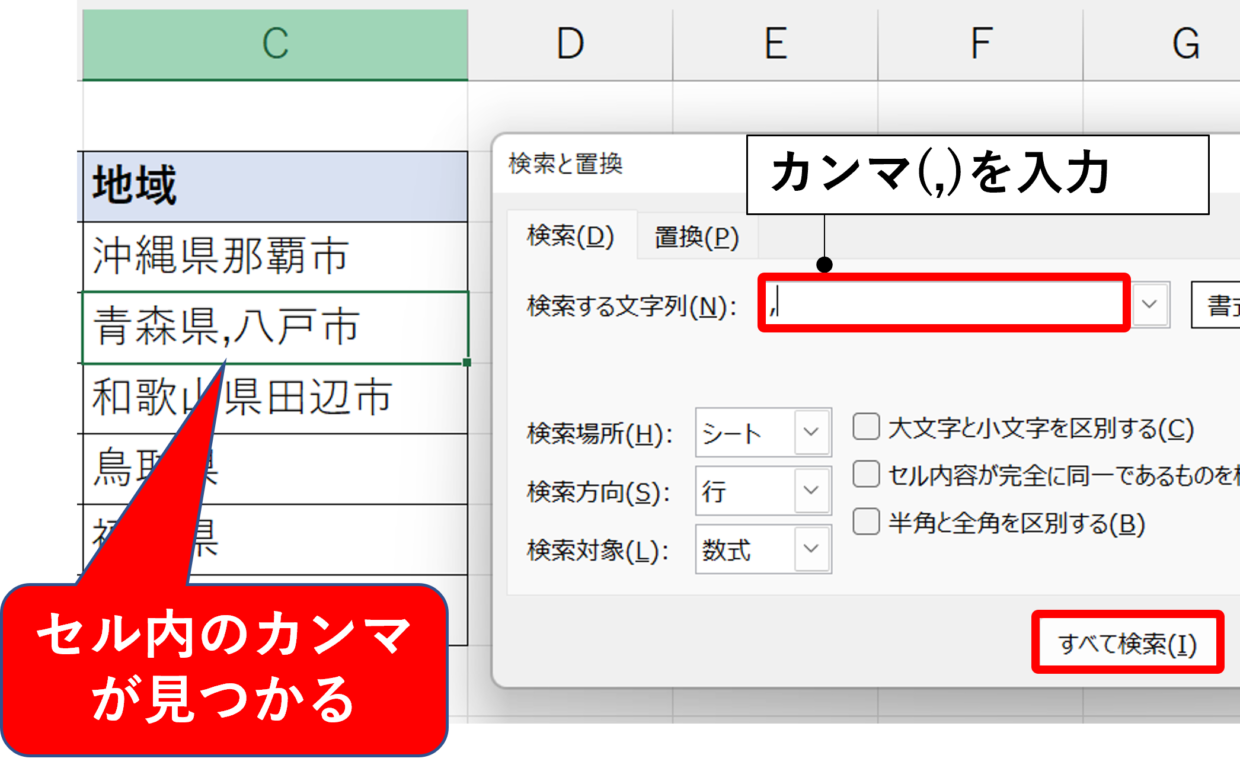Viewport: 1240px width, 768px height.
Task: Select column D header
Action: [570, 44]
